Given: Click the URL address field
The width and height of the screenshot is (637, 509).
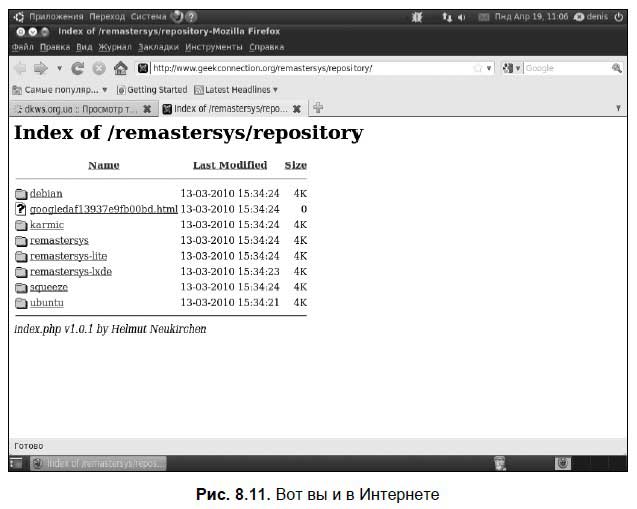Looking at the screenshot, I should point(311,68).
